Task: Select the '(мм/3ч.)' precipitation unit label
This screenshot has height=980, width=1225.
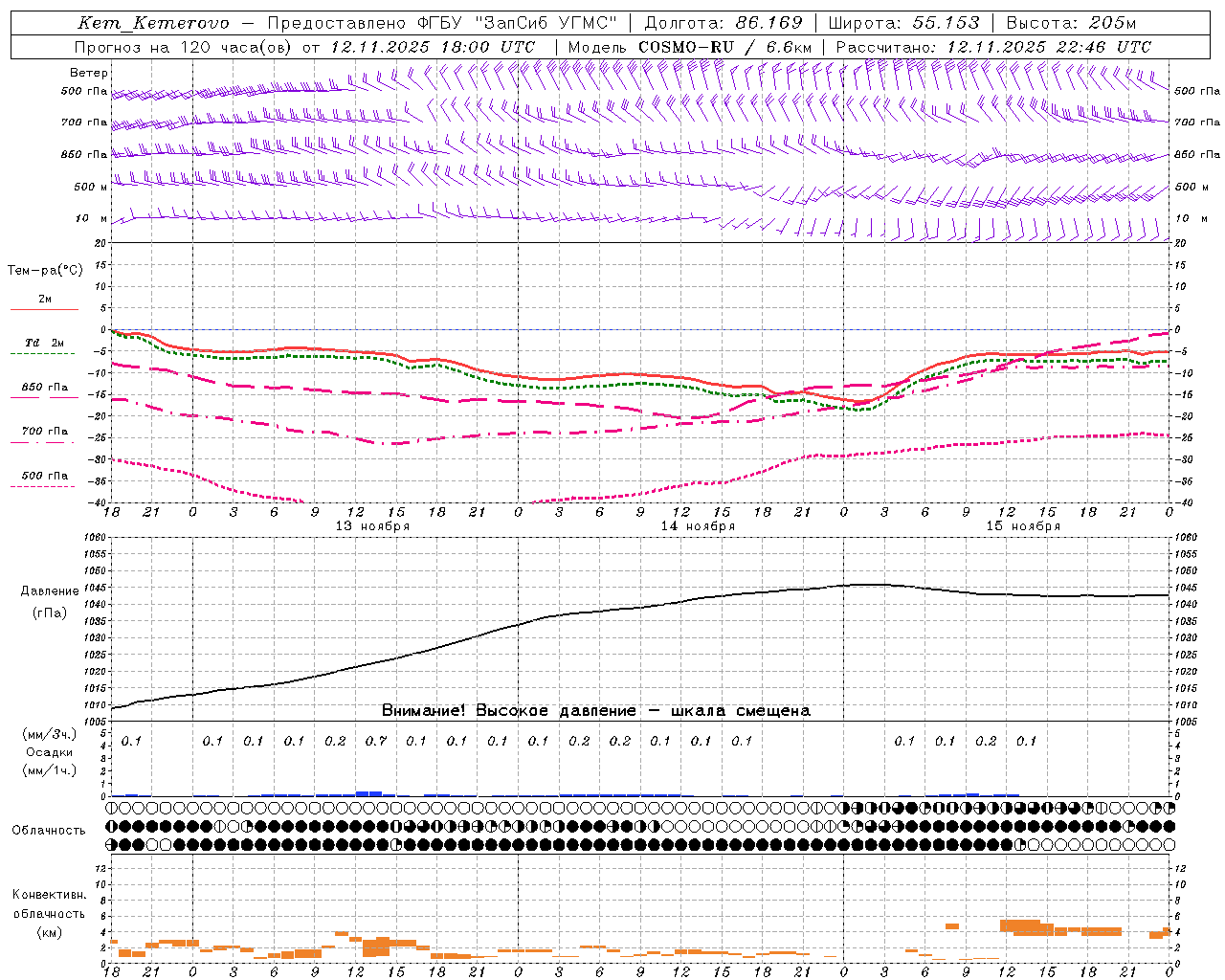Action: [x=49, y=734]
